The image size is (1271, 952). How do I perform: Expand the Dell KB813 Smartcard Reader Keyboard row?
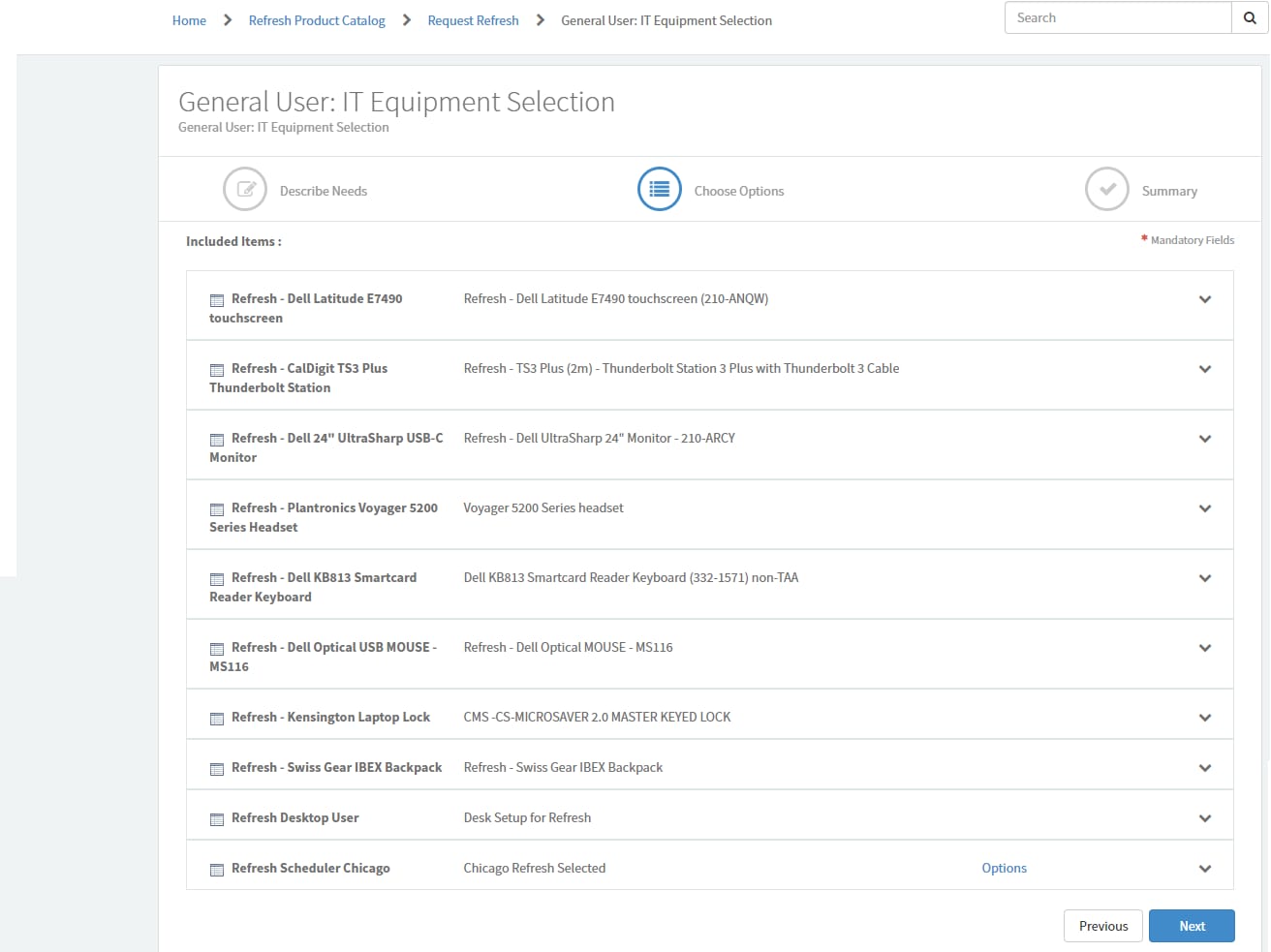(1205, 578)
